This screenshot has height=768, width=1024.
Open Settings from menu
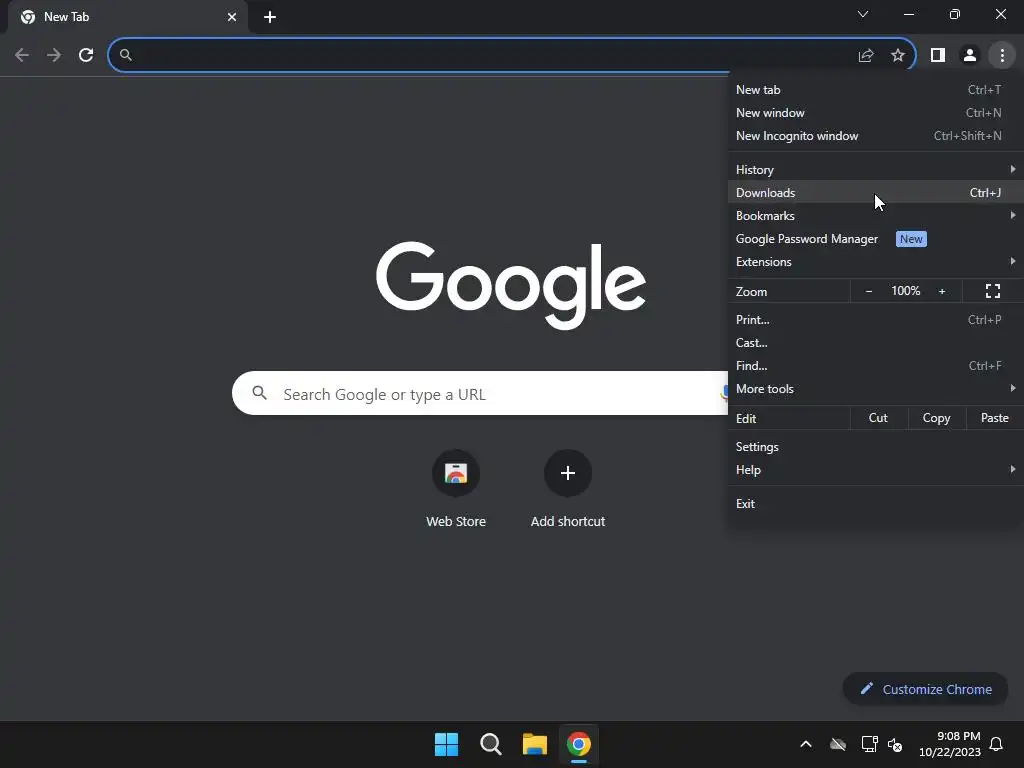[875, 447]
